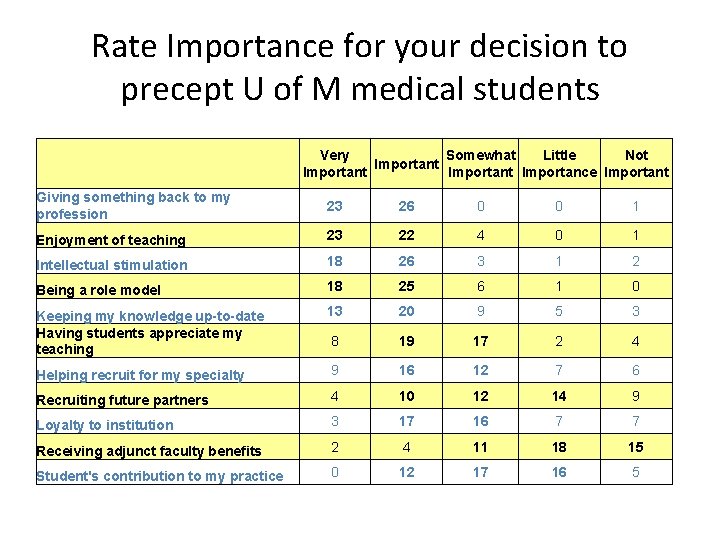Click the slide title about rating importance
Screen dimensions: 720x540
(x=359, y=67)
